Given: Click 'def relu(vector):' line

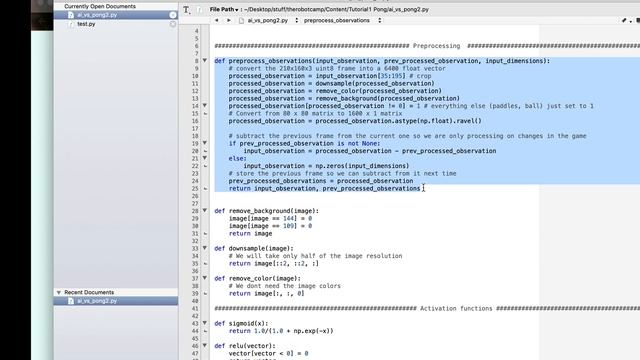Looking at the screenshot, I should pos(245,346).
